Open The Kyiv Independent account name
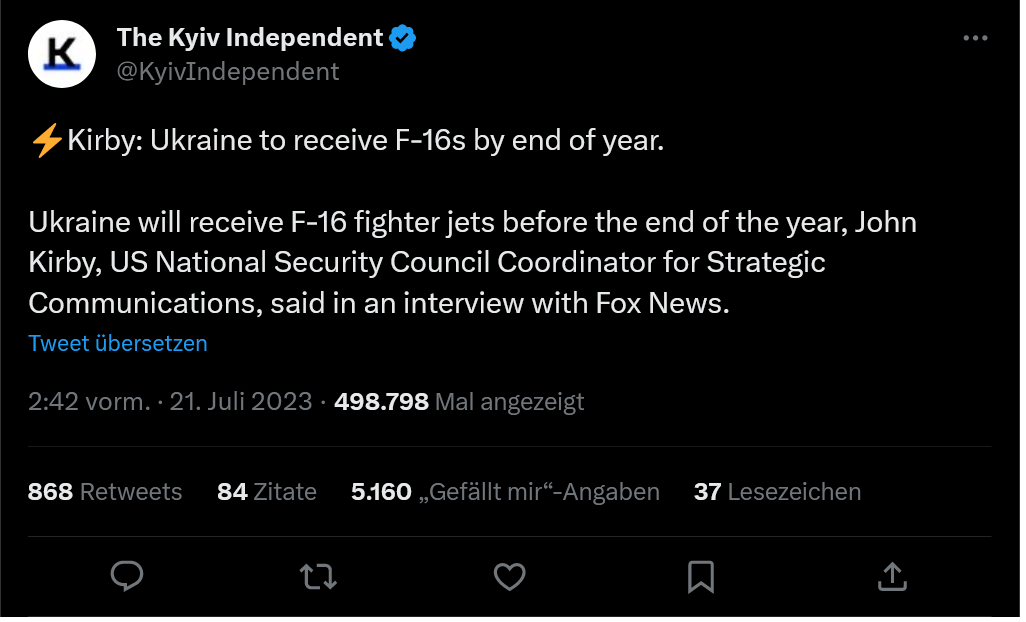The width and height of the screenshot is (1026, 622). (x=250, y=38)
